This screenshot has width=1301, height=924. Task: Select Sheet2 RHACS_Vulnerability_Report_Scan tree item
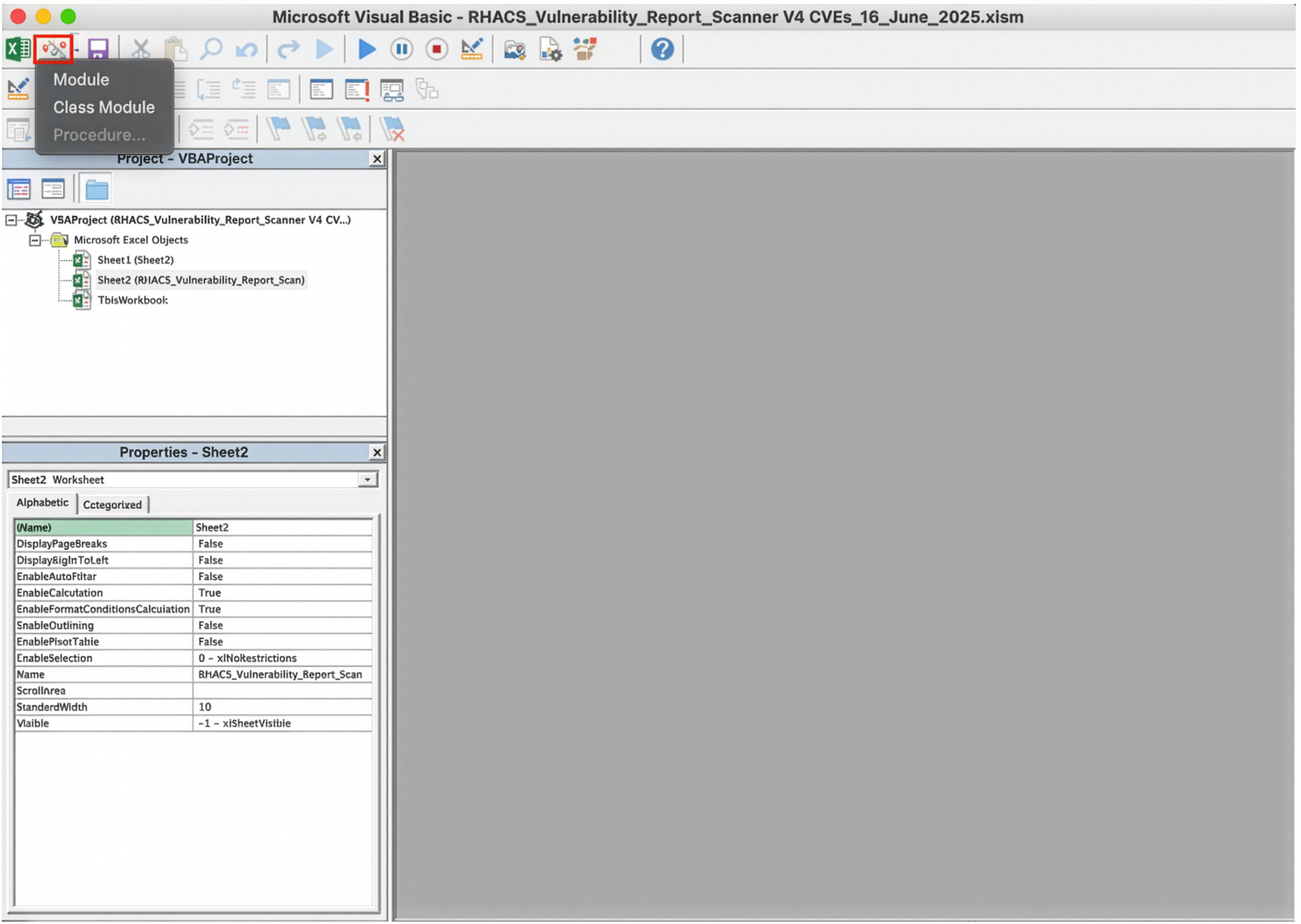coord(201,280)
